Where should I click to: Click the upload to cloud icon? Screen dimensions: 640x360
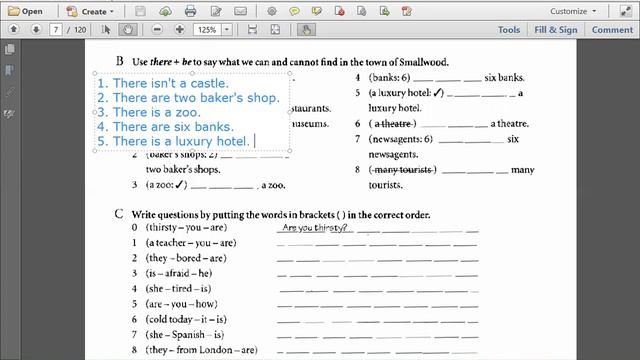point(165,11)
